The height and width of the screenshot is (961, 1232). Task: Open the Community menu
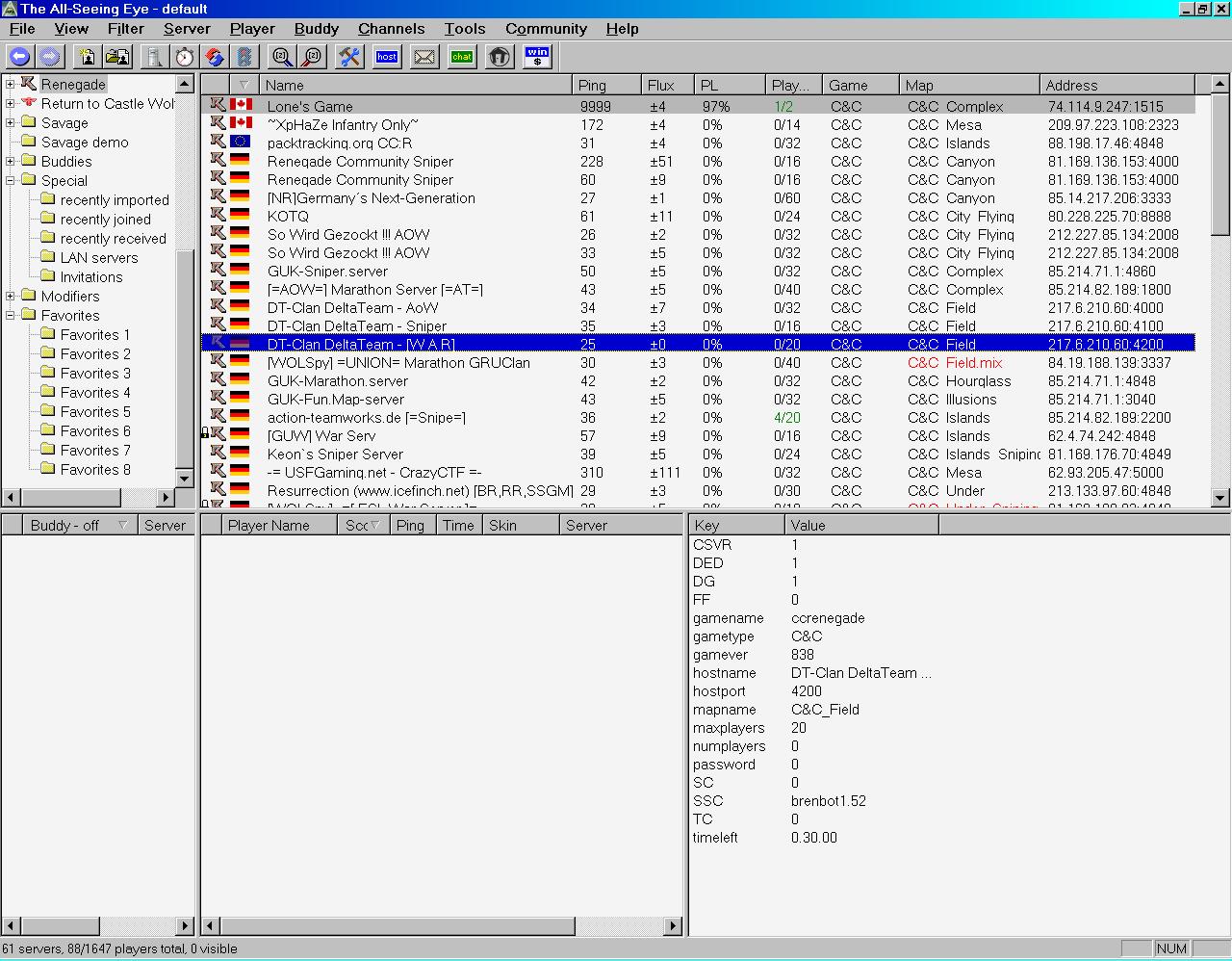coord(546,29)
